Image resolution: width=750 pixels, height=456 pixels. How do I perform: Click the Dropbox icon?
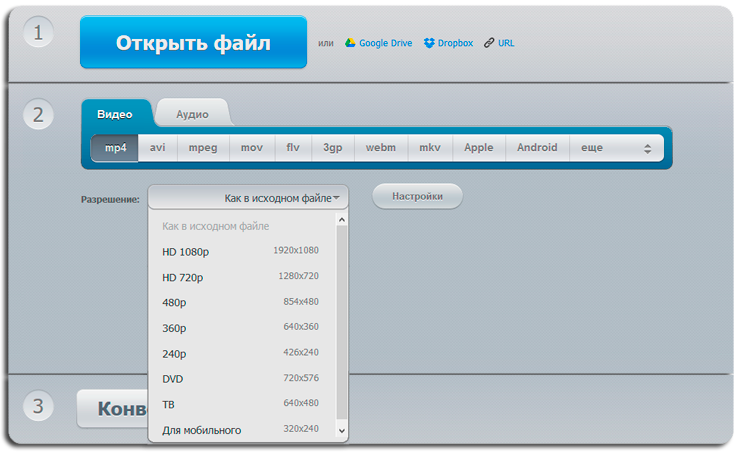pyautogui.click(x=429, y=43)
